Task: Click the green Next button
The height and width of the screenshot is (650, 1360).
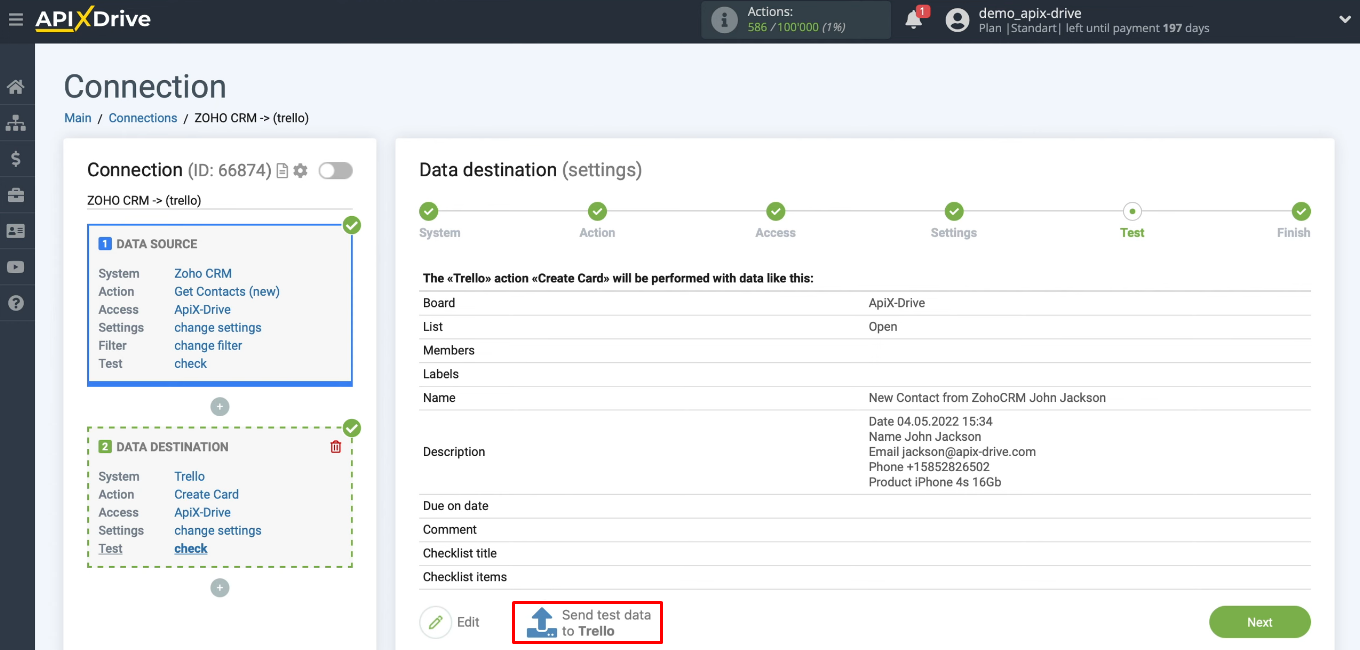Action: click(x=1259, y=621)
